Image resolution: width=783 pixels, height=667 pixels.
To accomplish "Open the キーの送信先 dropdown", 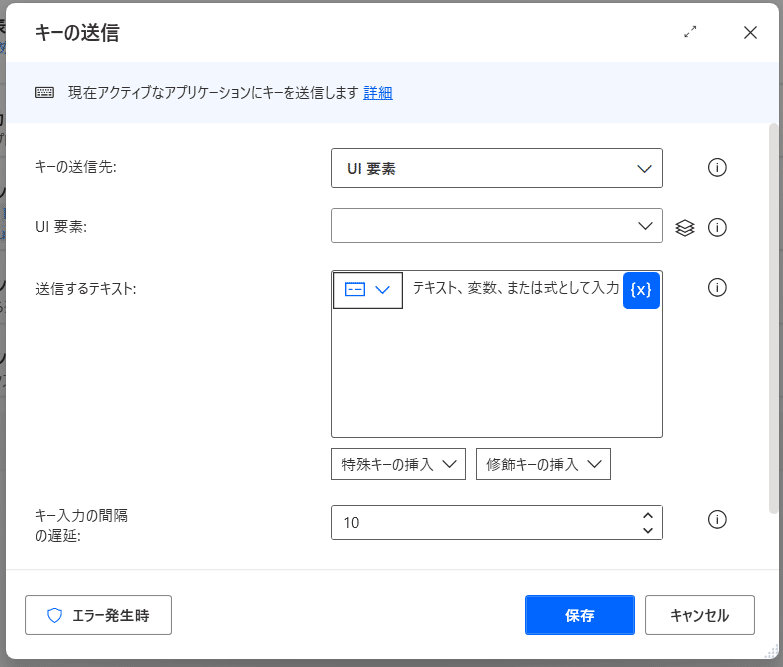I will point(497,168).
